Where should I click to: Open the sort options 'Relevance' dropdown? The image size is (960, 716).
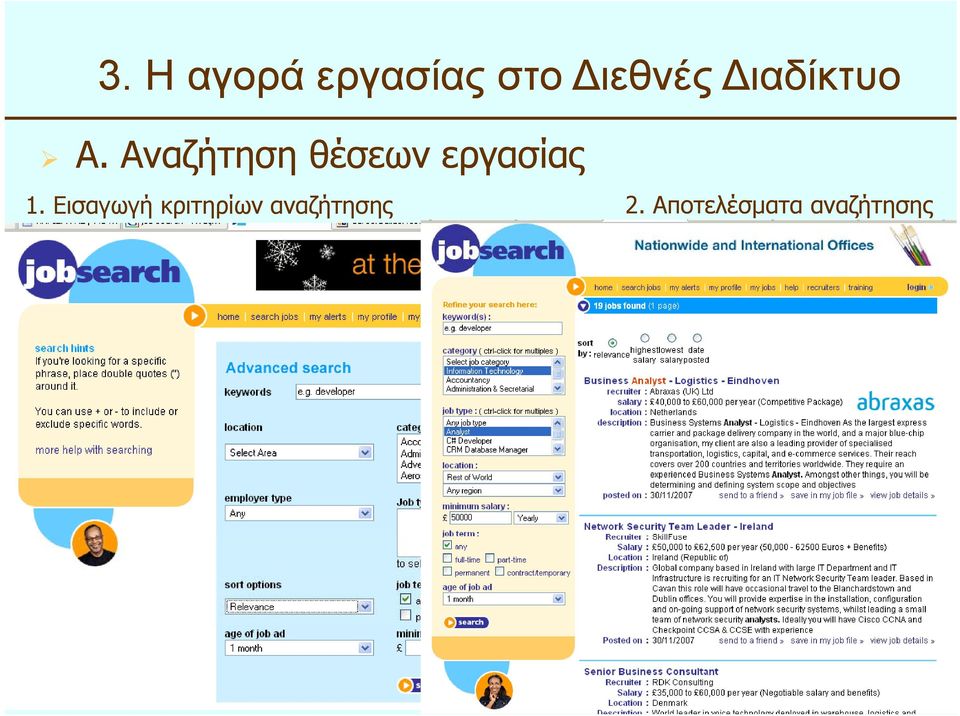click(299, 606)
